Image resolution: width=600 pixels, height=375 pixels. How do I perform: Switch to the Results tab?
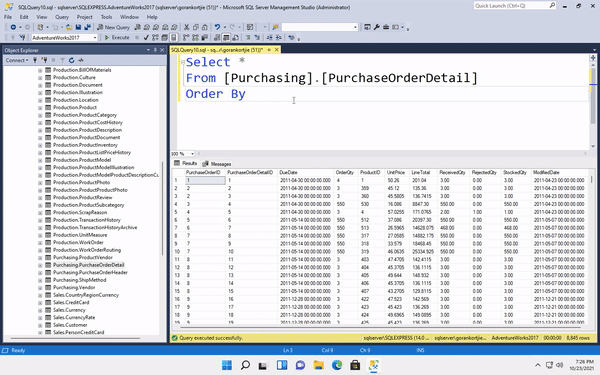[x=186, y=163]
